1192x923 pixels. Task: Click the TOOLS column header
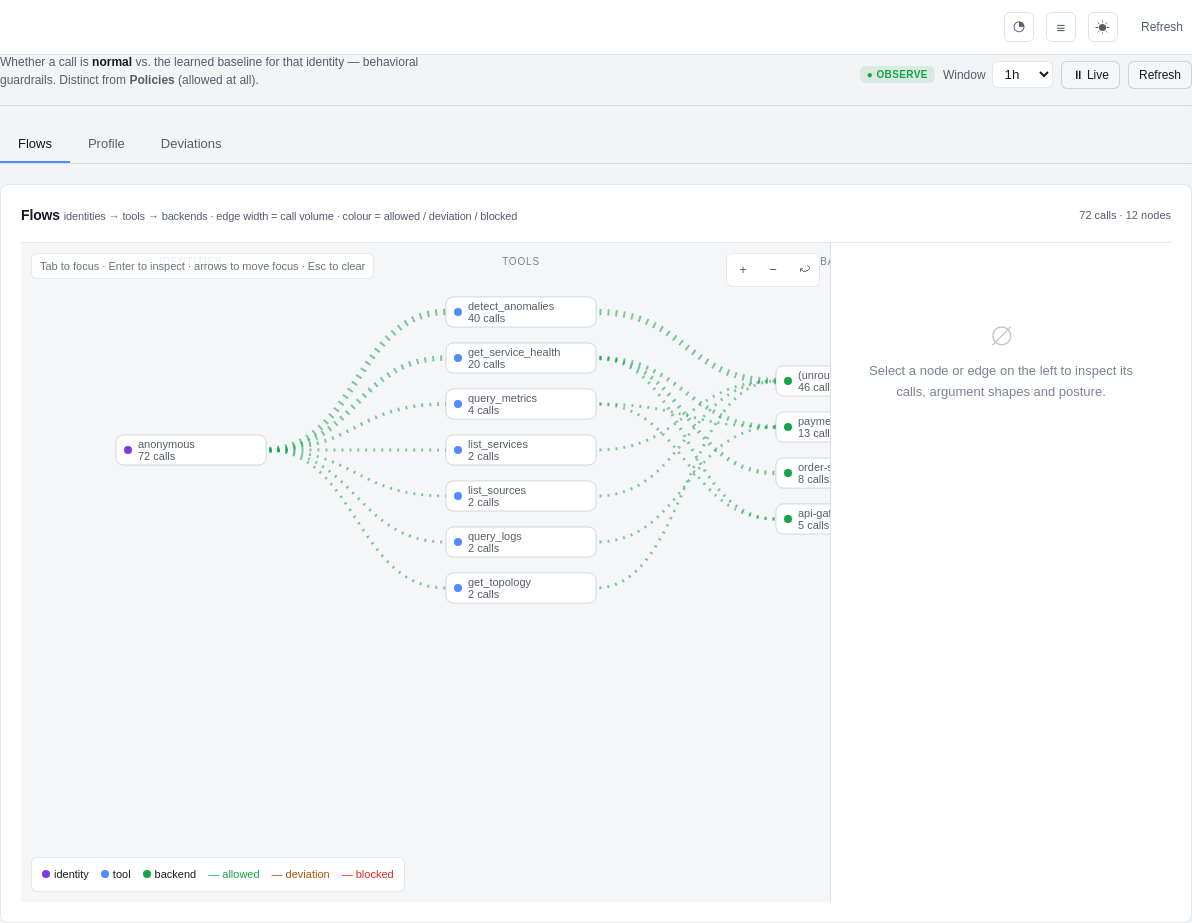tap(521, 262)
